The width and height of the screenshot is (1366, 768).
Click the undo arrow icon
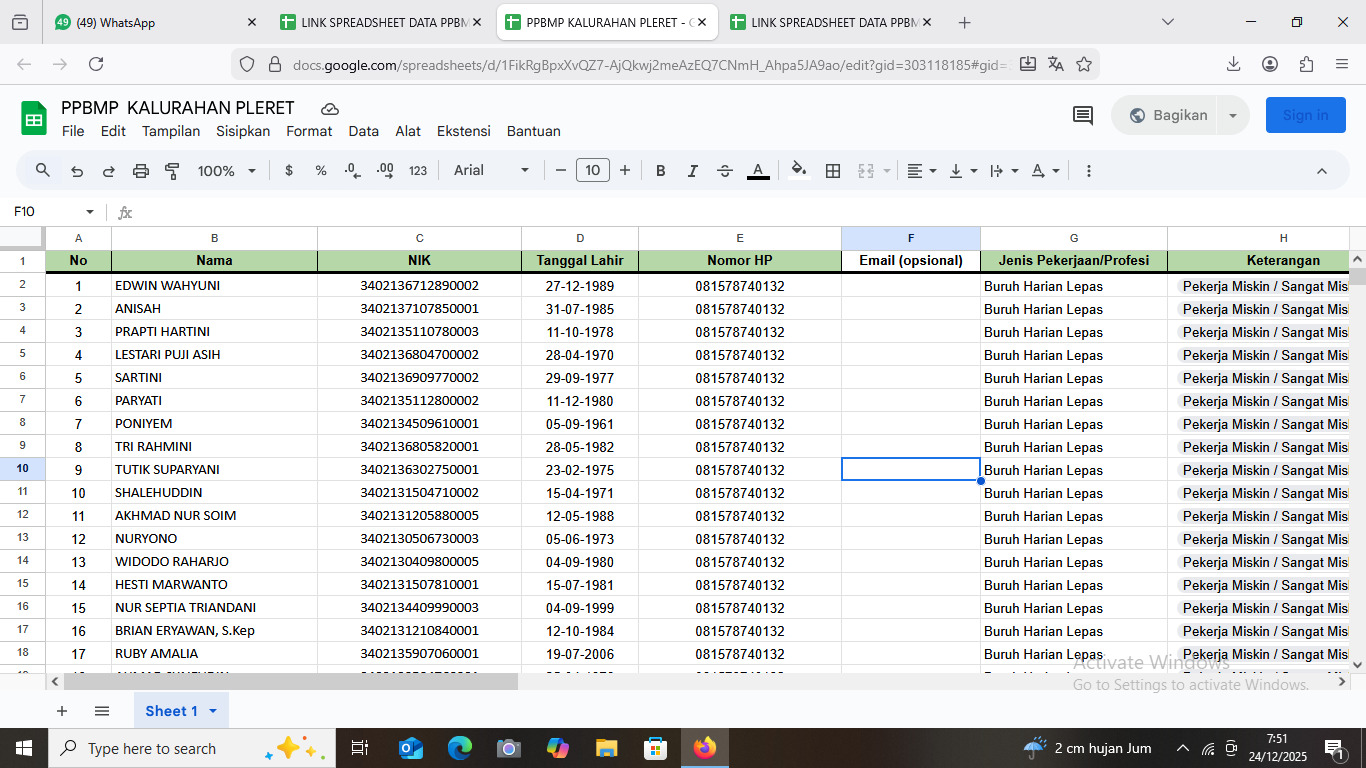tap(77, 171)
